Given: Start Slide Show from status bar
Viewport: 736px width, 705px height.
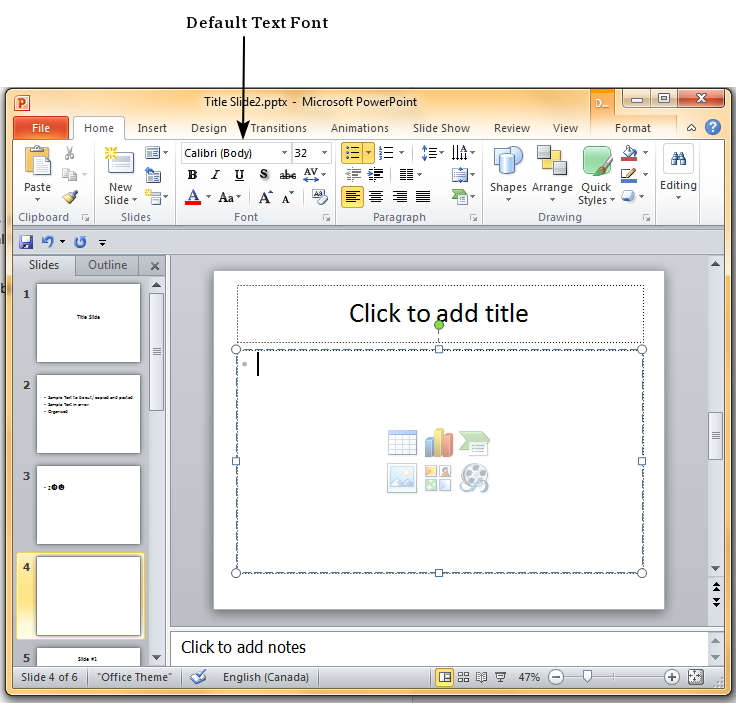Looking at the screenshot, I should coord(500,677).
